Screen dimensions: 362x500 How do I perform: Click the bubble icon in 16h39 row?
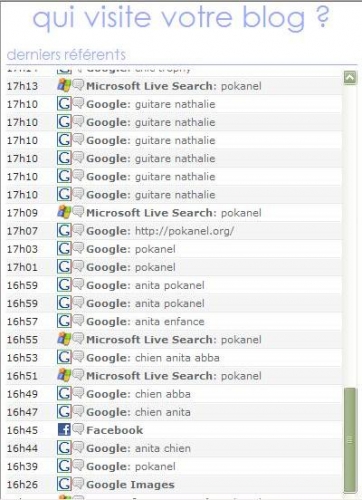click(78, 465)
